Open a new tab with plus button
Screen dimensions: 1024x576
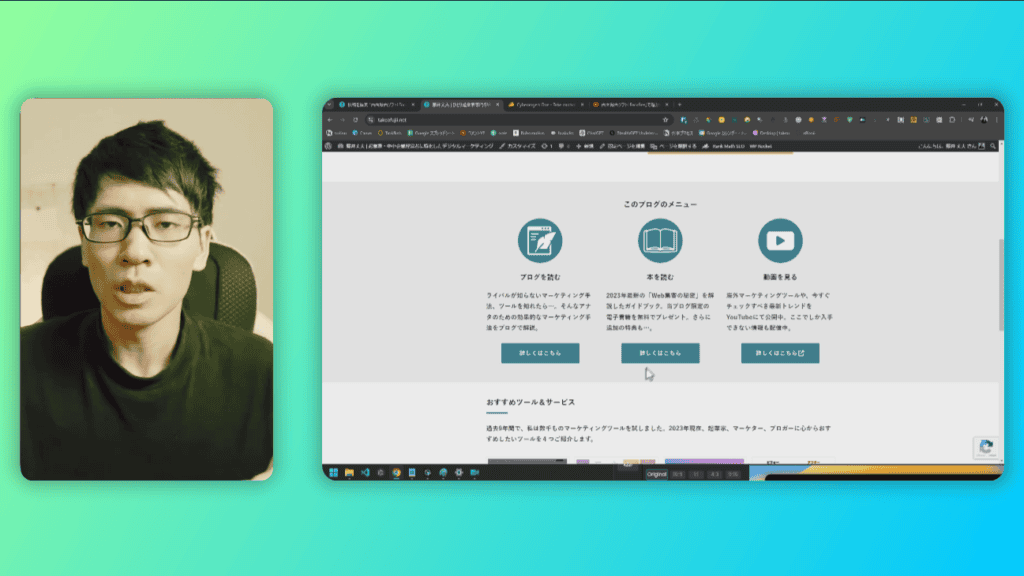point(680,104)
